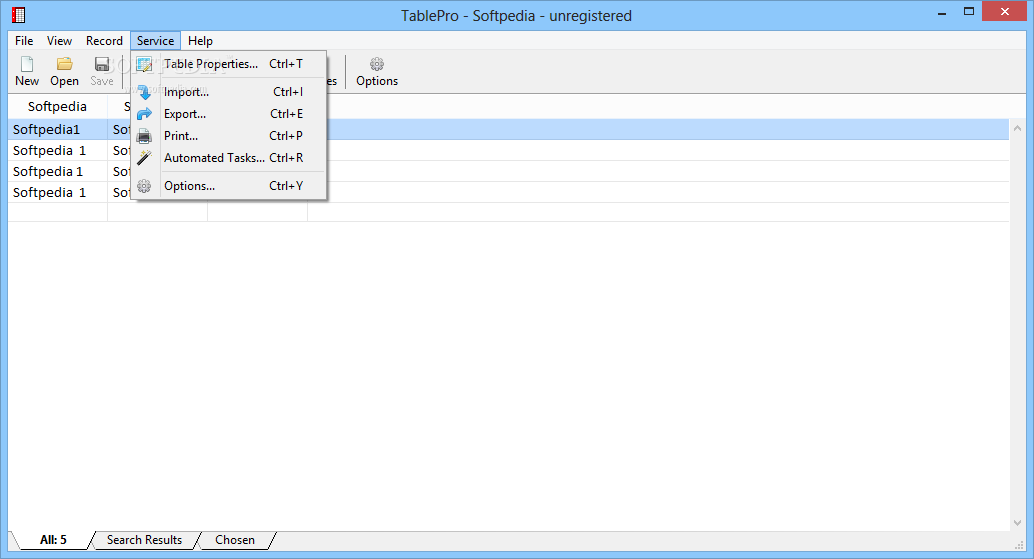Switch to the Chosen tab
The height and width of the screenshot is (559, 1034).
235,540
